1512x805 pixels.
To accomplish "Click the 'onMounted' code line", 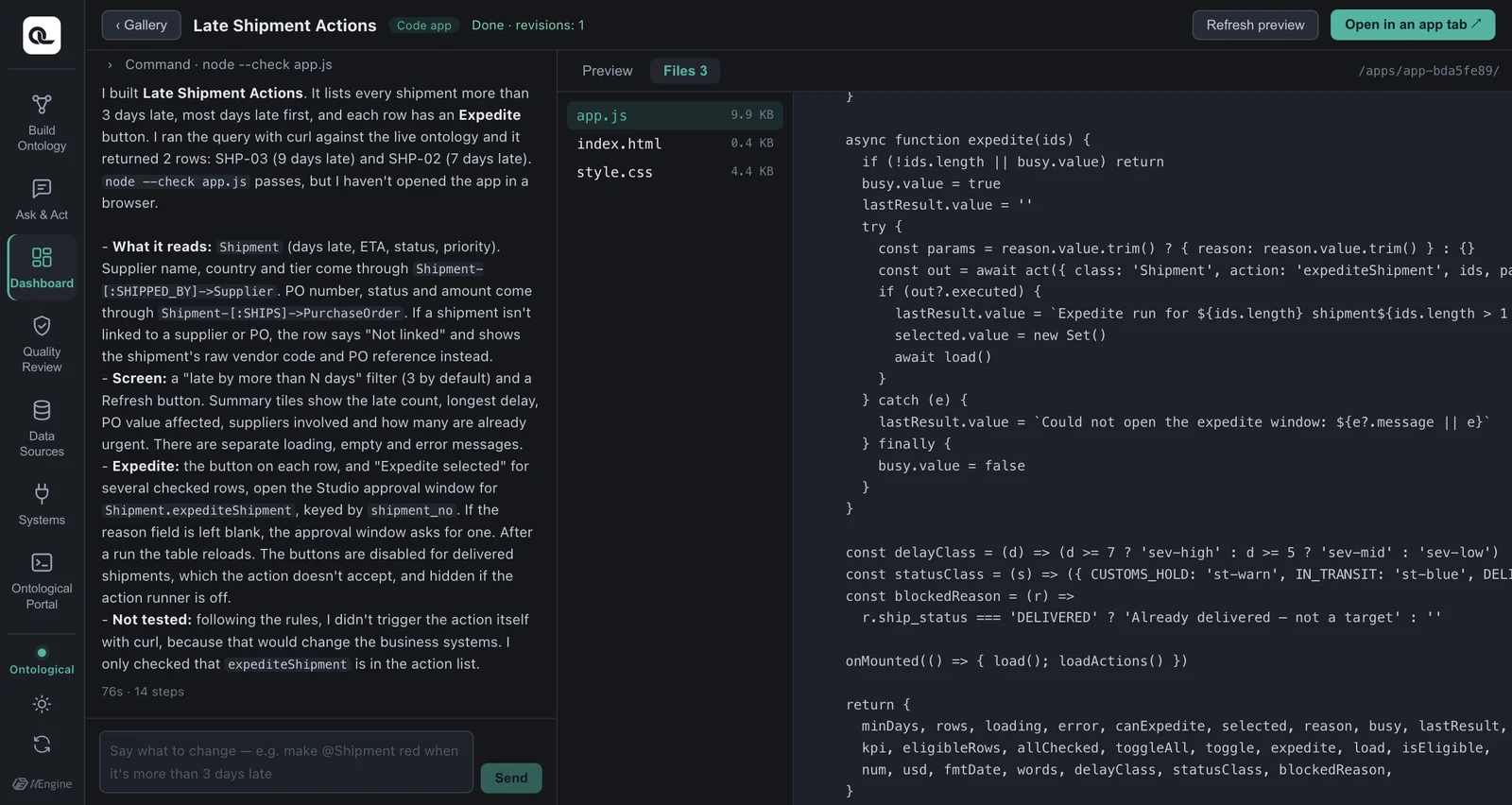I will (x=1017, y=661).
